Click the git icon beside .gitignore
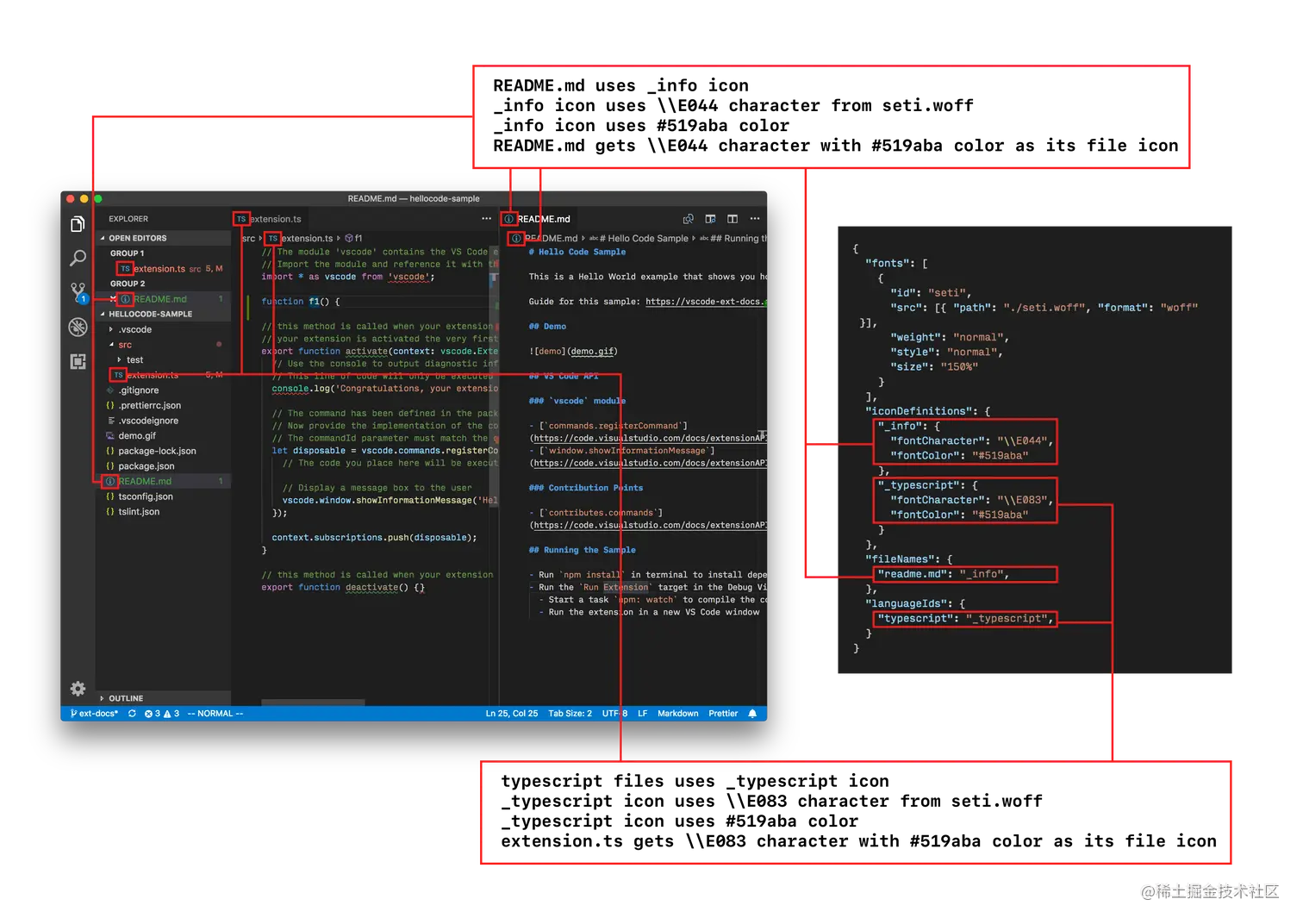1303x924 pixels. (109, 390)
